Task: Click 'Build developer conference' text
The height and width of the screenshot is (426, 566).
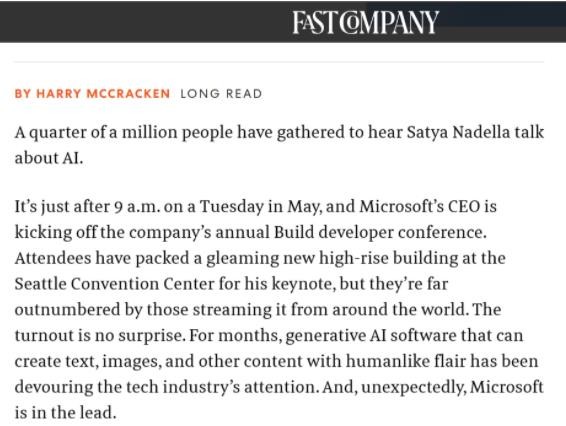Action: point(378,232)
